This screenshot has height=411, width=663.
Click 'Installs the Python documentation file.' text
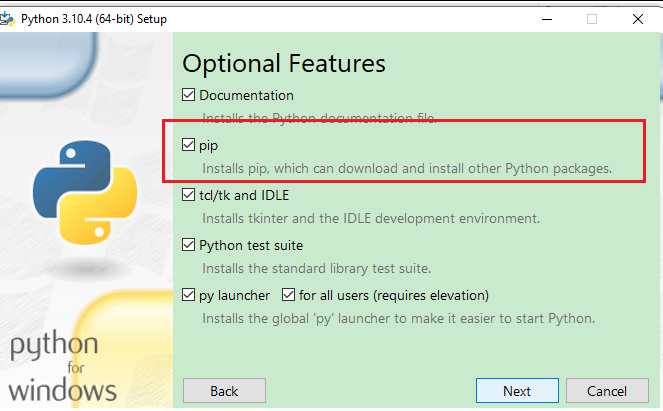[319, 118]
